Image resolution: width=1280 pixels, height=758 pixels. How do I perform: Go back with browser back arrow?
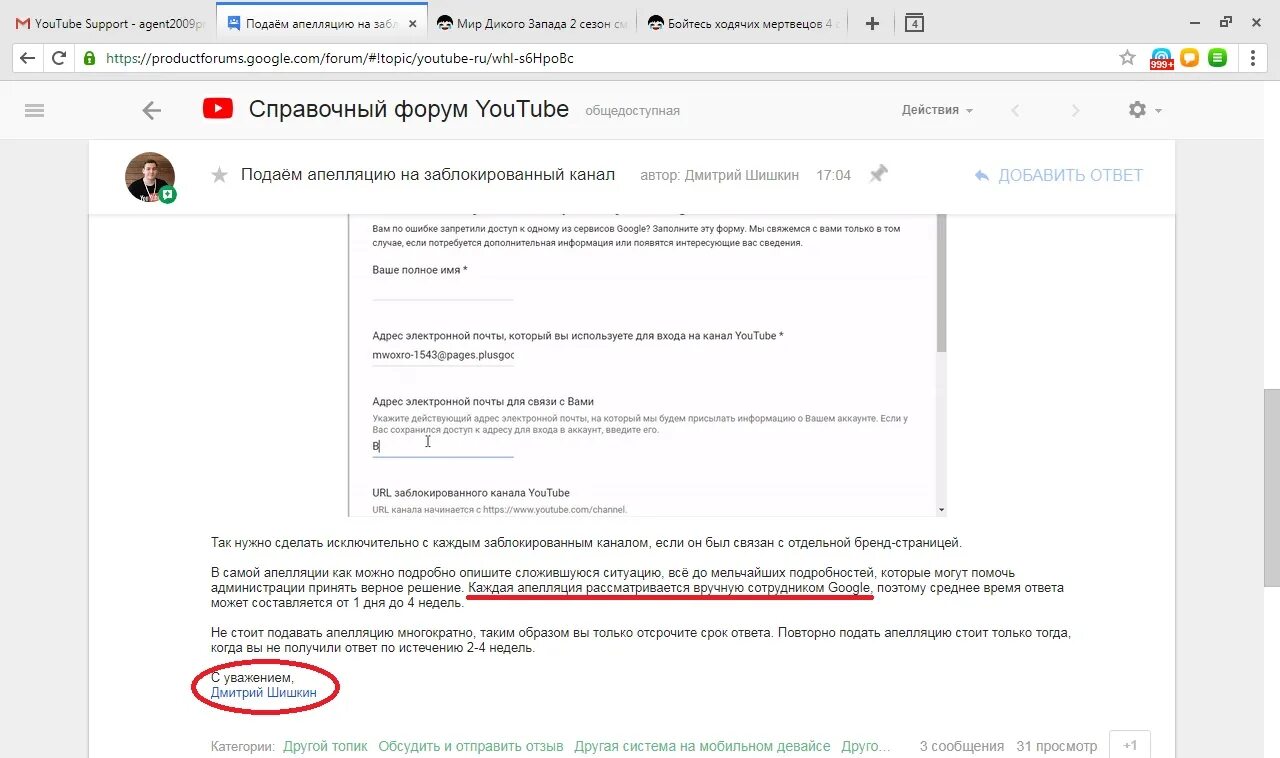[27, 58]
